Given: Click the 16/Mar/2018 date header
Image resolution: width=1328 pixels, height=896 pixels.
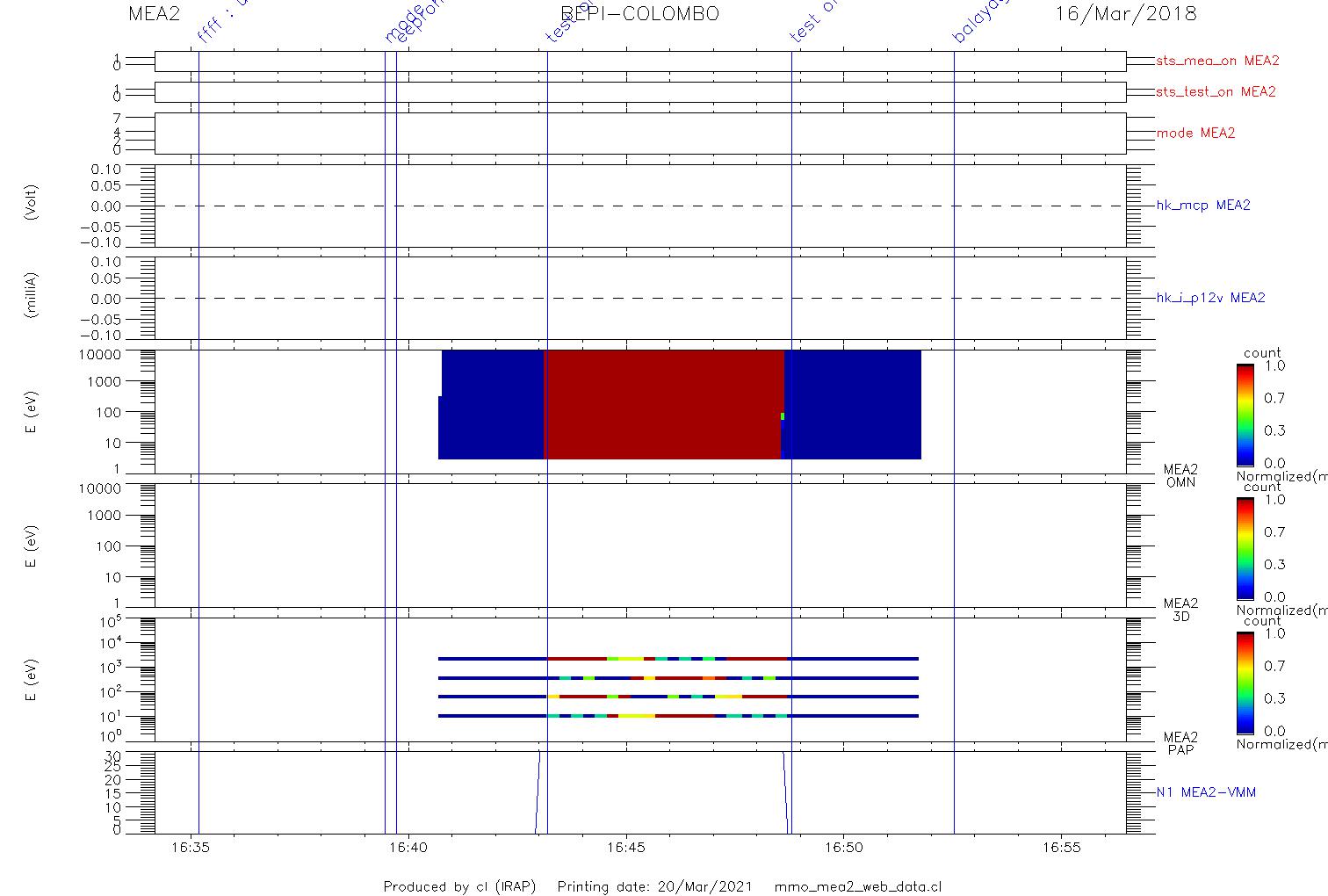Looking at the screenshot, I should pyautogui.click(x=1126, y=13).
